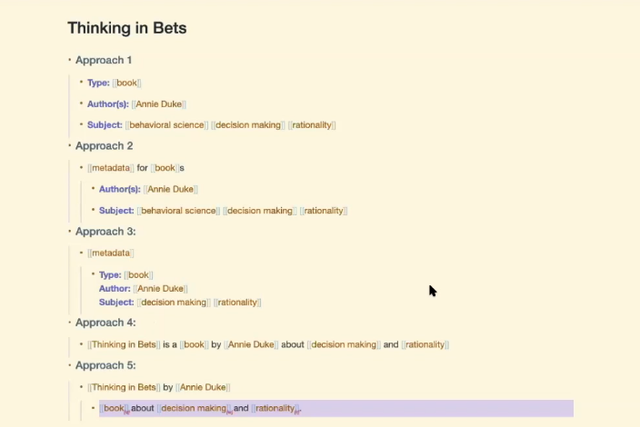This screenshot has width=640, height=427.
Task: Click Subject: attribute under Approach 3
Action: (x=116, y=302)
